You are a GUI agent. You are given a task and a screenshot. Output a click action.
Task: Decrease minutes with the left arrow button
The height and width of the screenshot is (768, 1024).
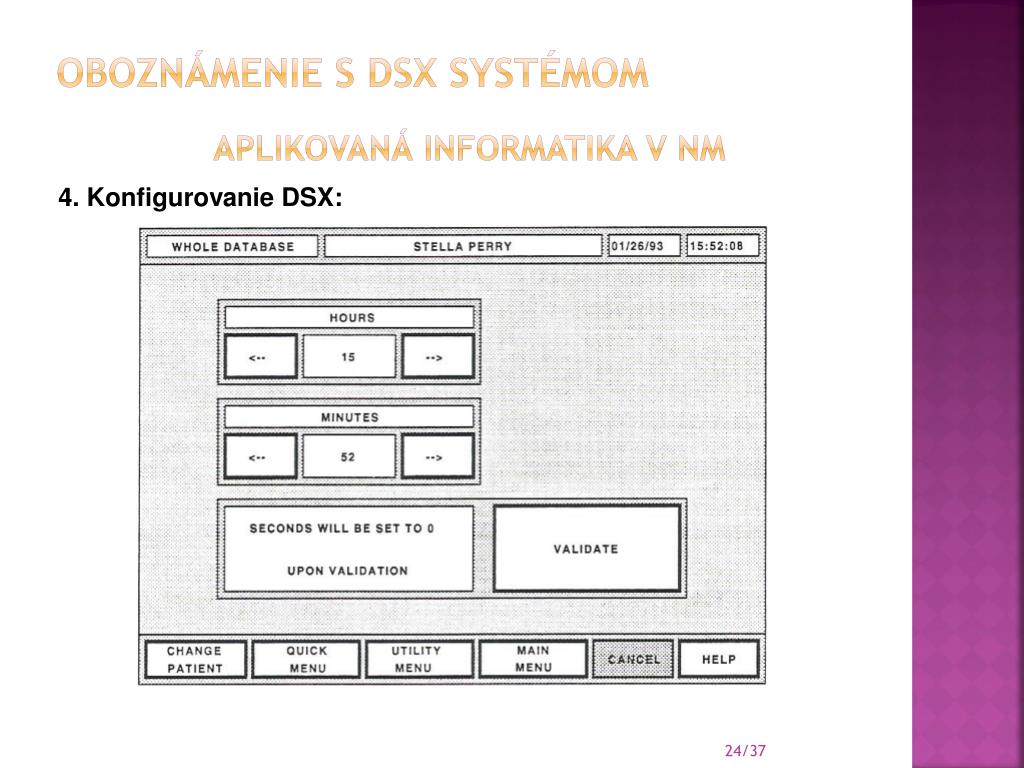[x=261, y=456]
